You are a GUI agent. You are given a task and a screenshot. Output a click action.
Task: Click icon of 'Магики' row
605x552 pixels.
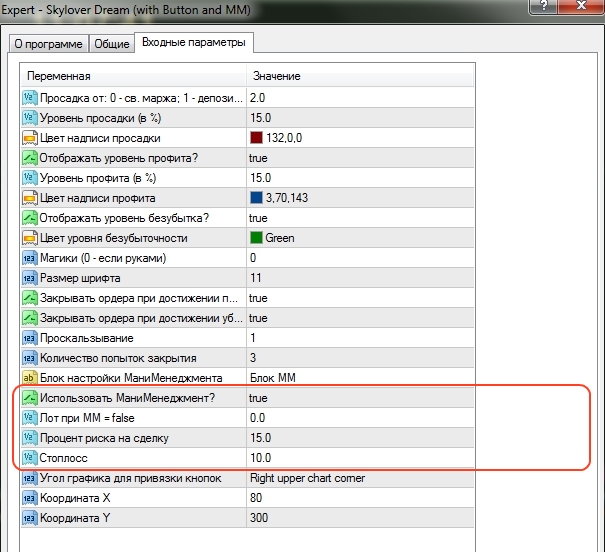[30, 258]
